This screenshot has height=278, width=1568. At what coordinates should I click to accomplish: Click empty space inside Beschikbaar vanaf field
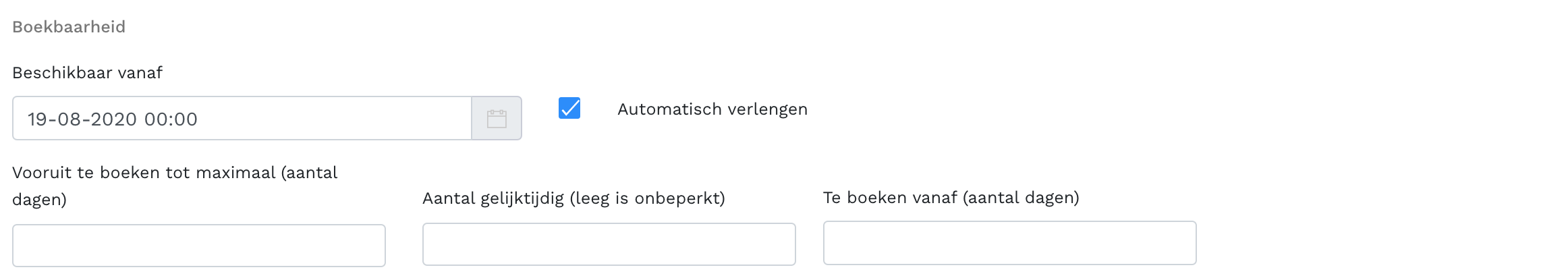tap(337, 119)
